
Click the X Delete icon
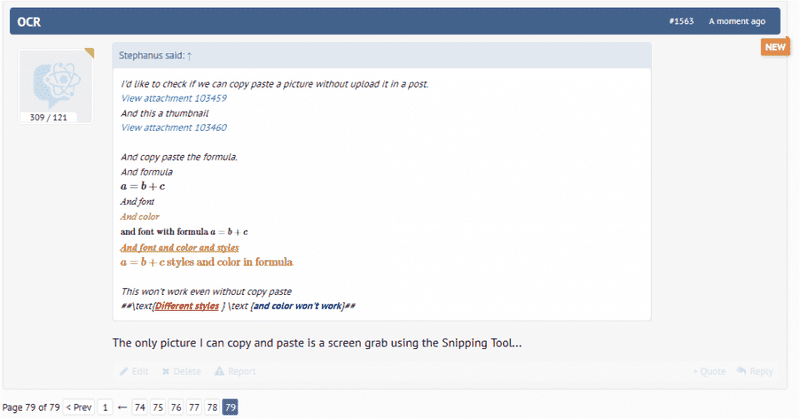pos(165,372)
